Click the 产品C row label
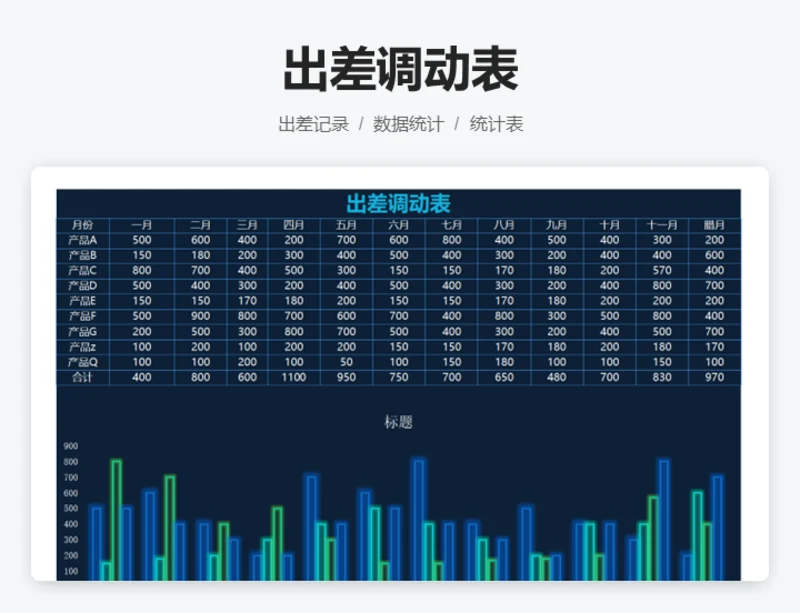 (83, 271)
